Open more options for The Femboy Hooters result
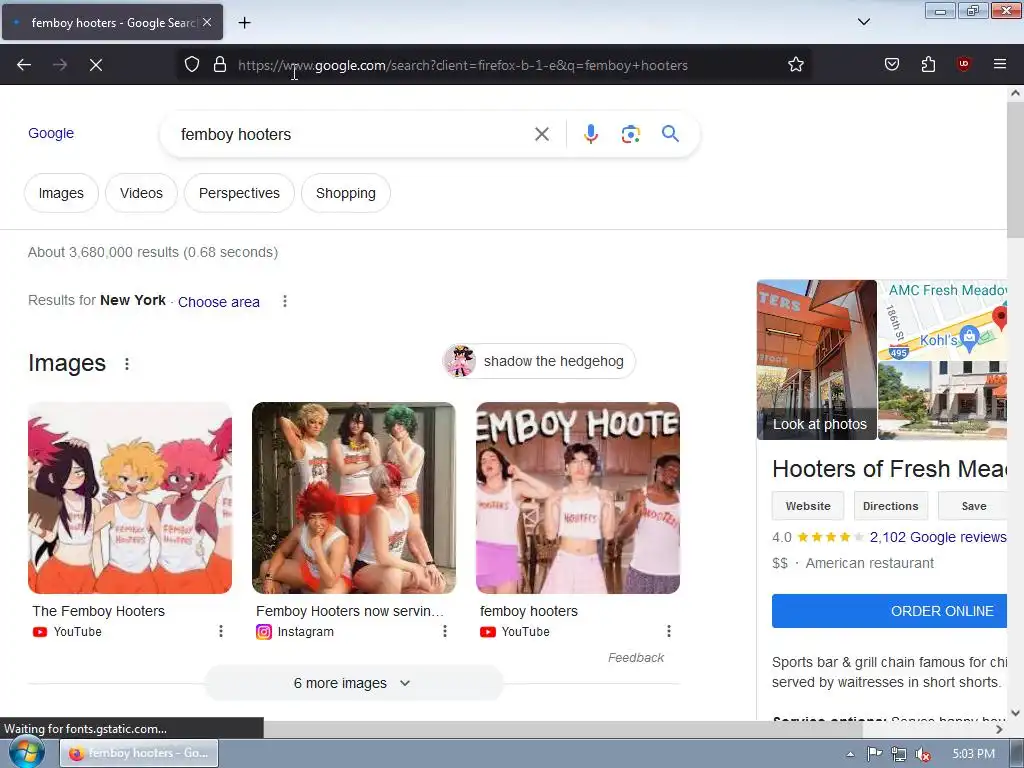Screen dimensions: 1024x768 pyautogui.click(x=221, y=631)
